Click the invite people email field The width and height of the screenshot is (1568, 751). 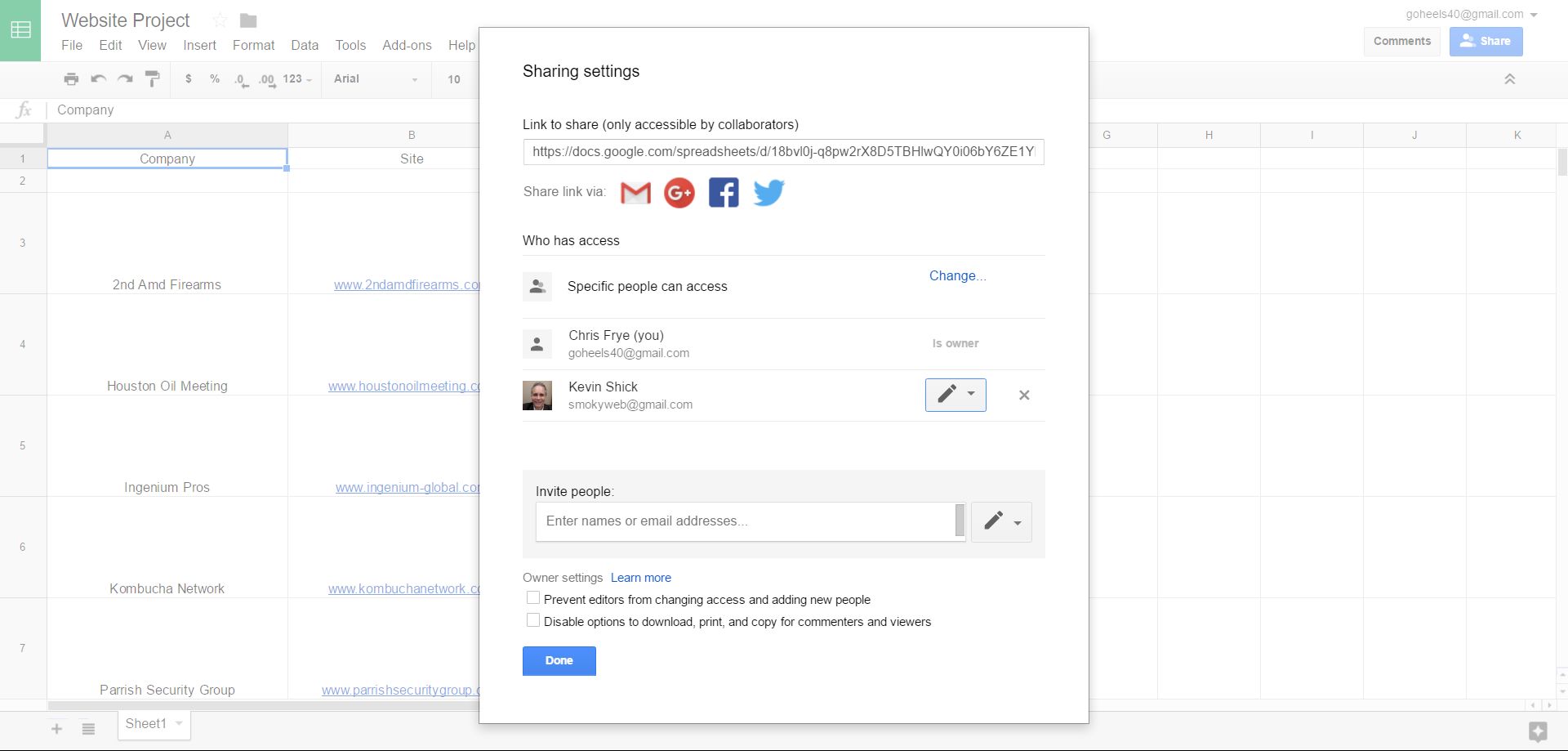coord(751,521)
